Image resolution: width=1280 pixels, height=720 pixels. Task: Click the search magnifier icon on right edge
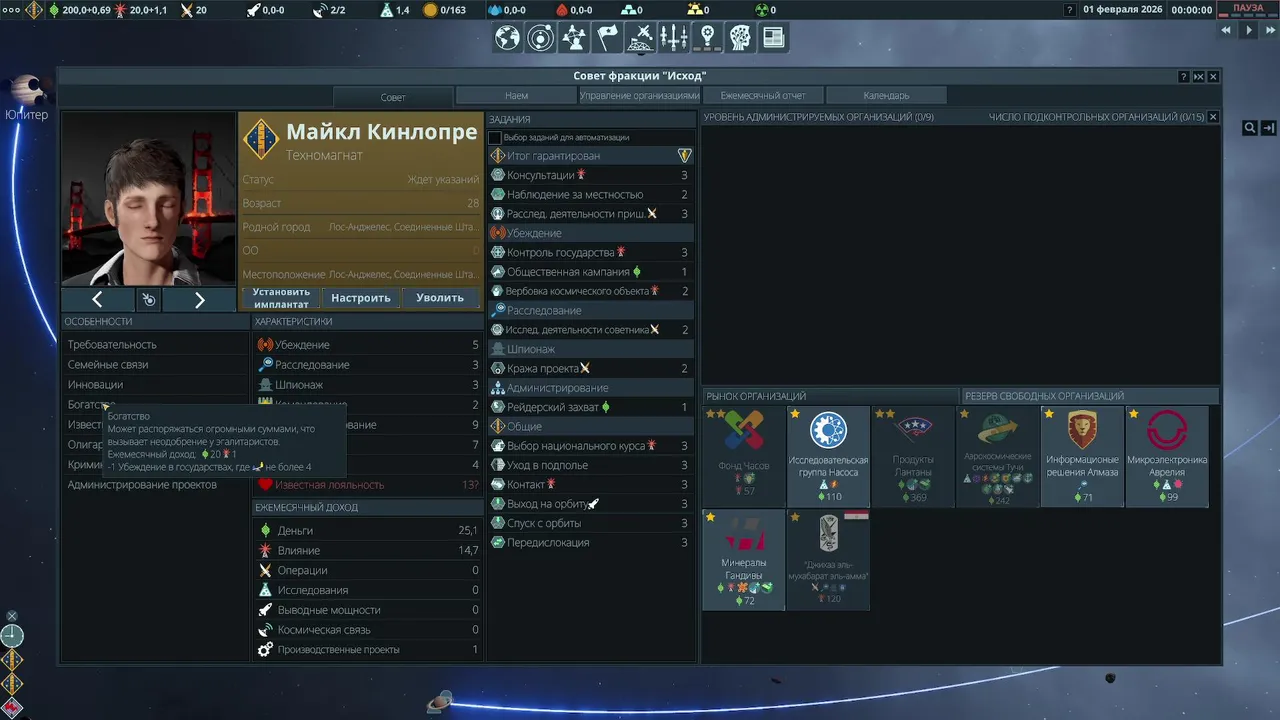point(1250,128)
